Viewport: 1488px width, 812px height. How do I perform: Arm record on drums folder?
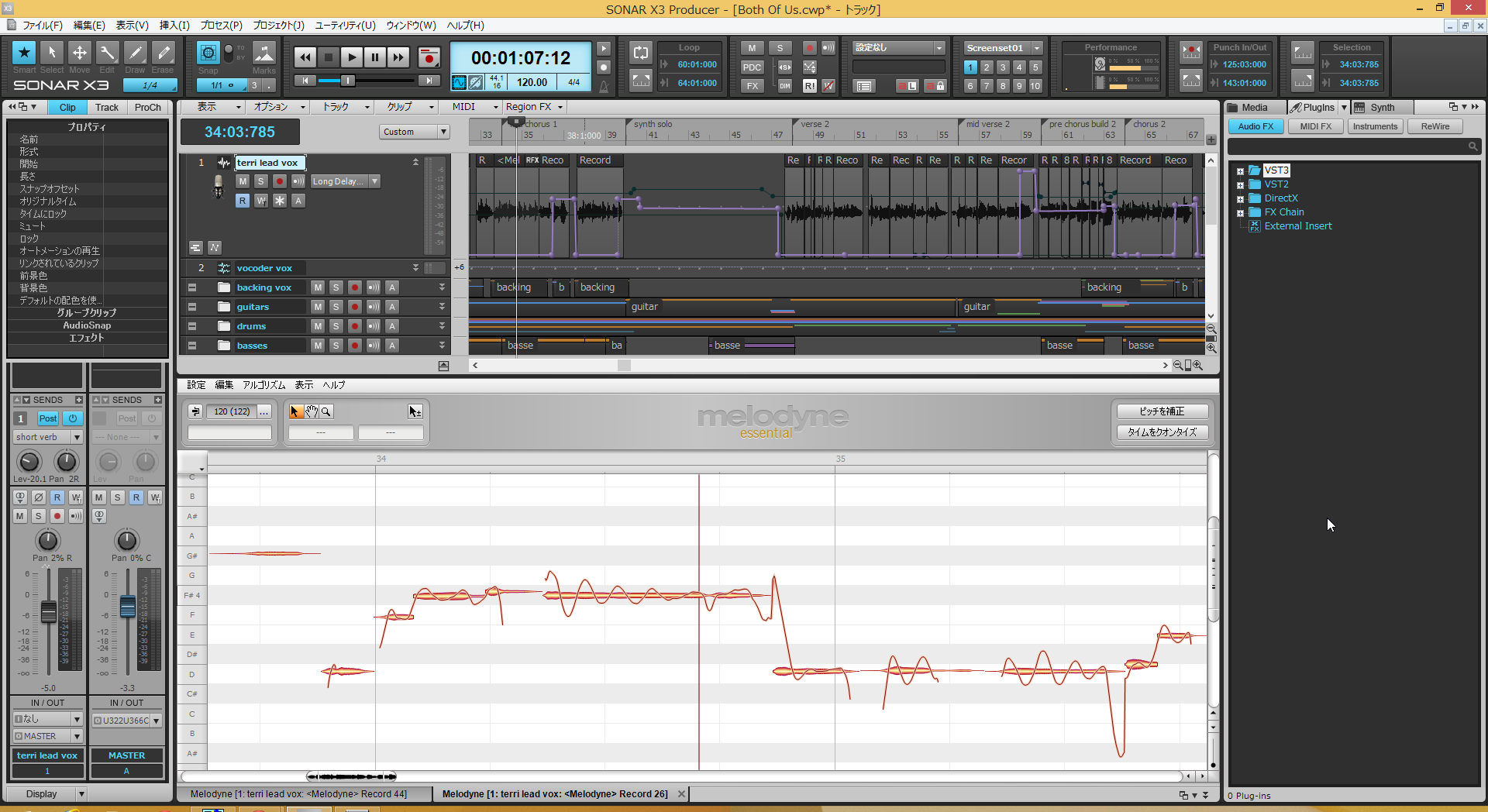355,326
